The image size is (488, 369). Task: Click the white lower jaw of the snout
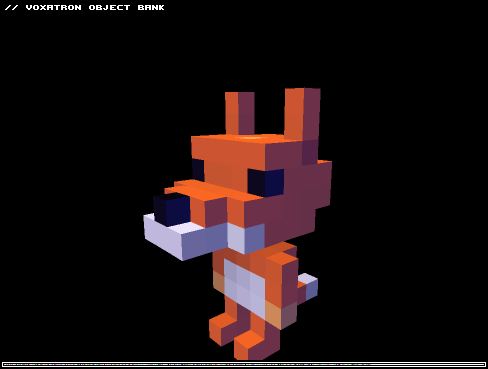coord(185,237)
